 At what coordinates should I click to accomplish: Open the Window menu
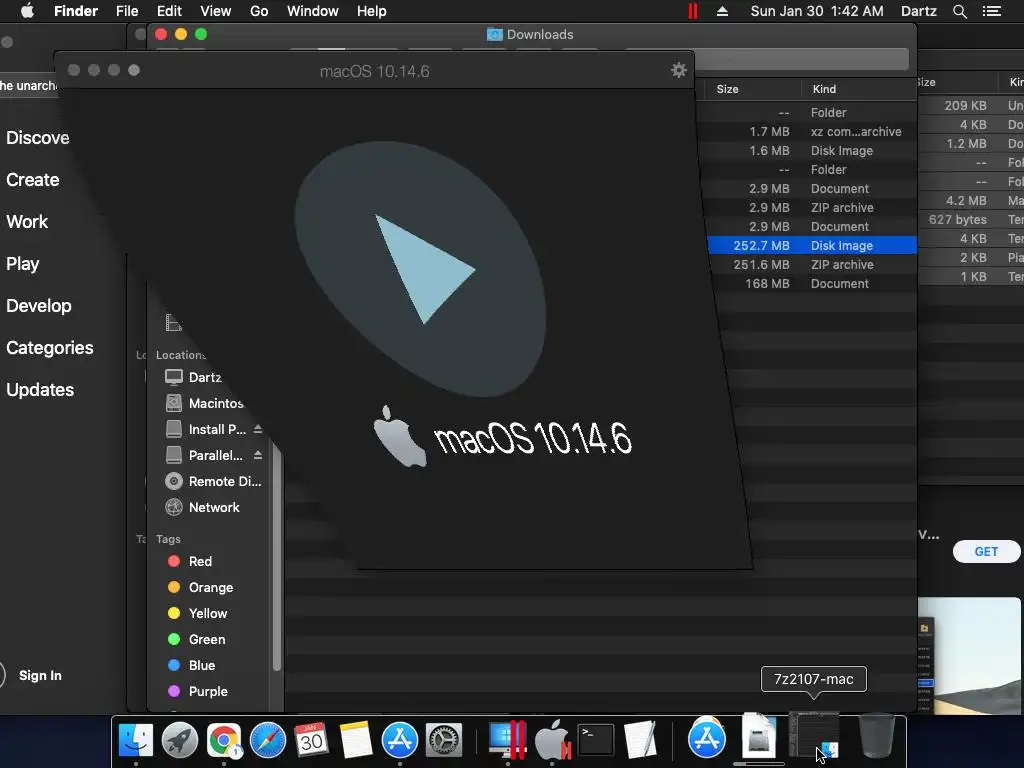click(x=313, y=11)
